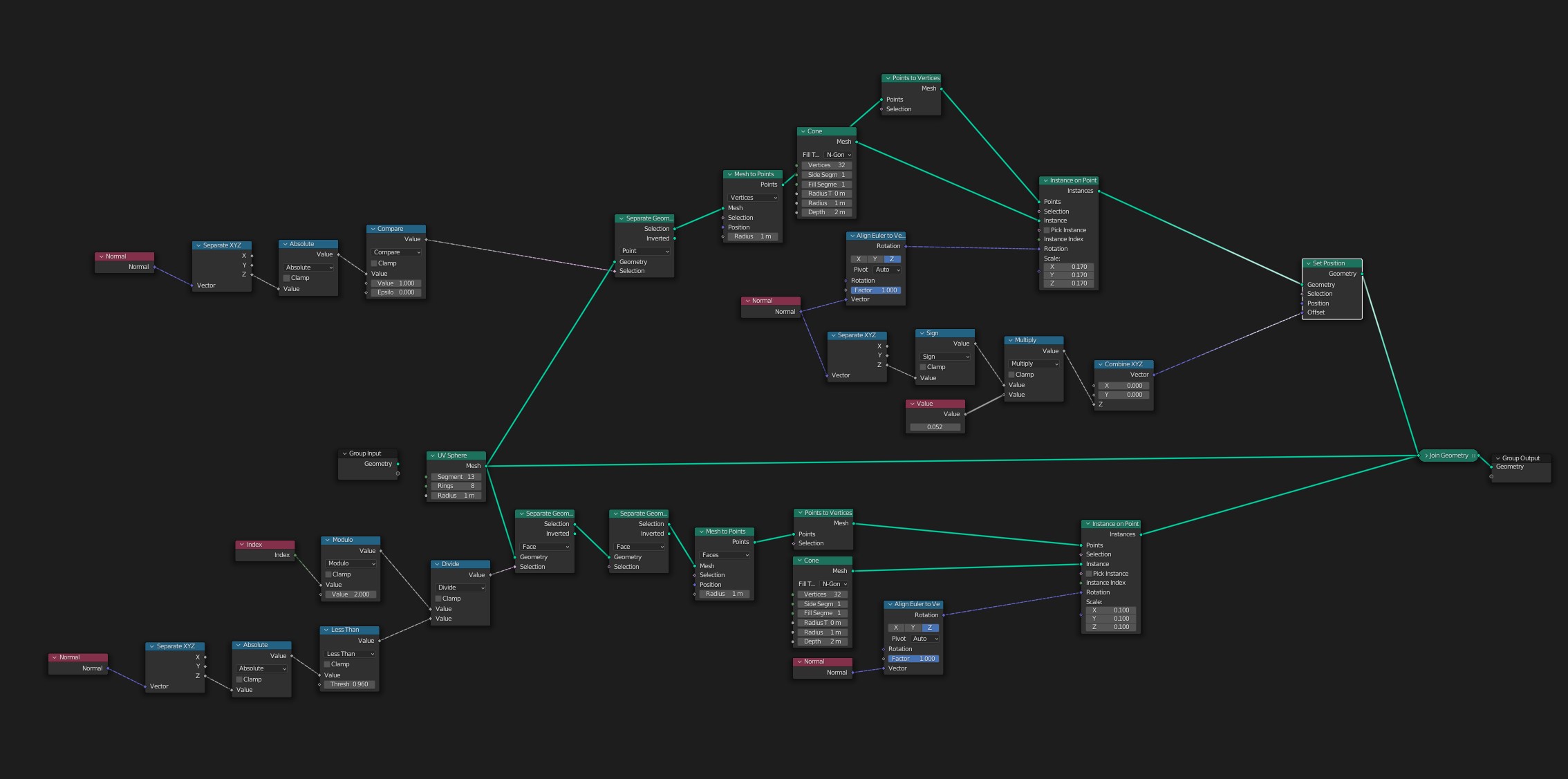Open the Divide operation dropdown

pyautogui.click(x=460, y=588)
